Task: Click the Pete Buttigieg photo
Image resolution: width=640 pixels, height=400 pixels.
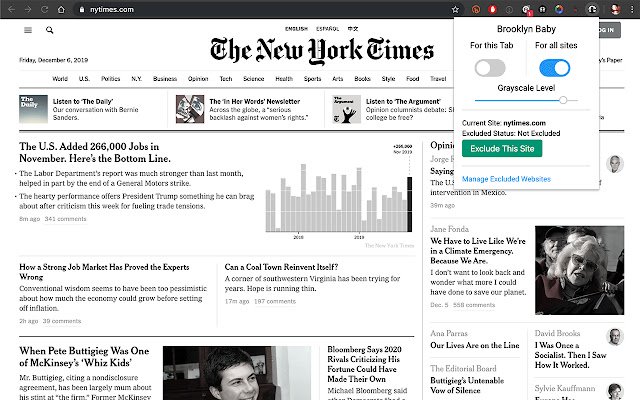Action: (x=237, y=373)
